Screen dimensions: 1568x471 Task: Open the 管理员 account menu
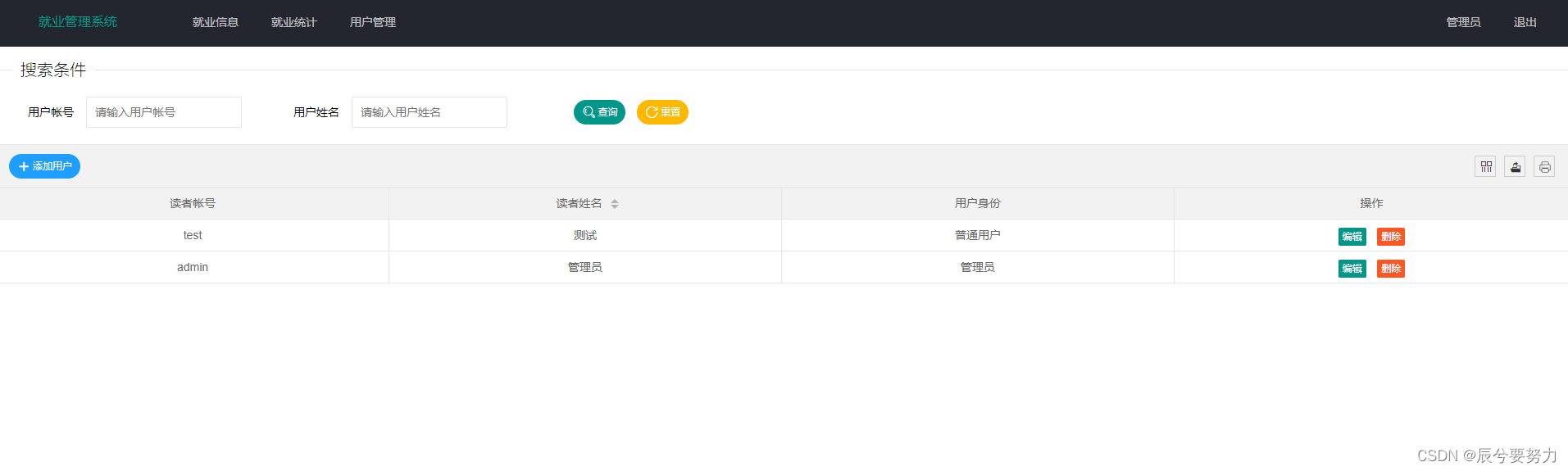click(x=1463, y=22)
